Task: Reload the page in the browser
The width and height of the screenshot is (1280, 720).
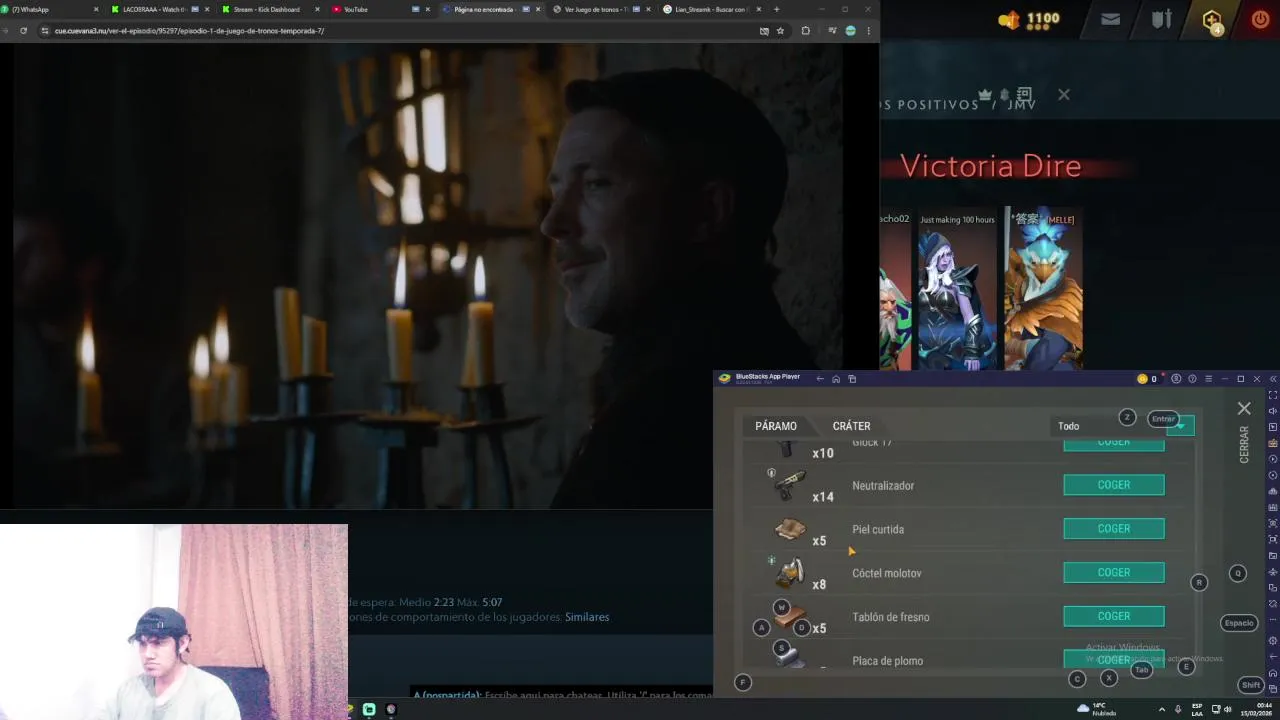Action: click(23, 31)
